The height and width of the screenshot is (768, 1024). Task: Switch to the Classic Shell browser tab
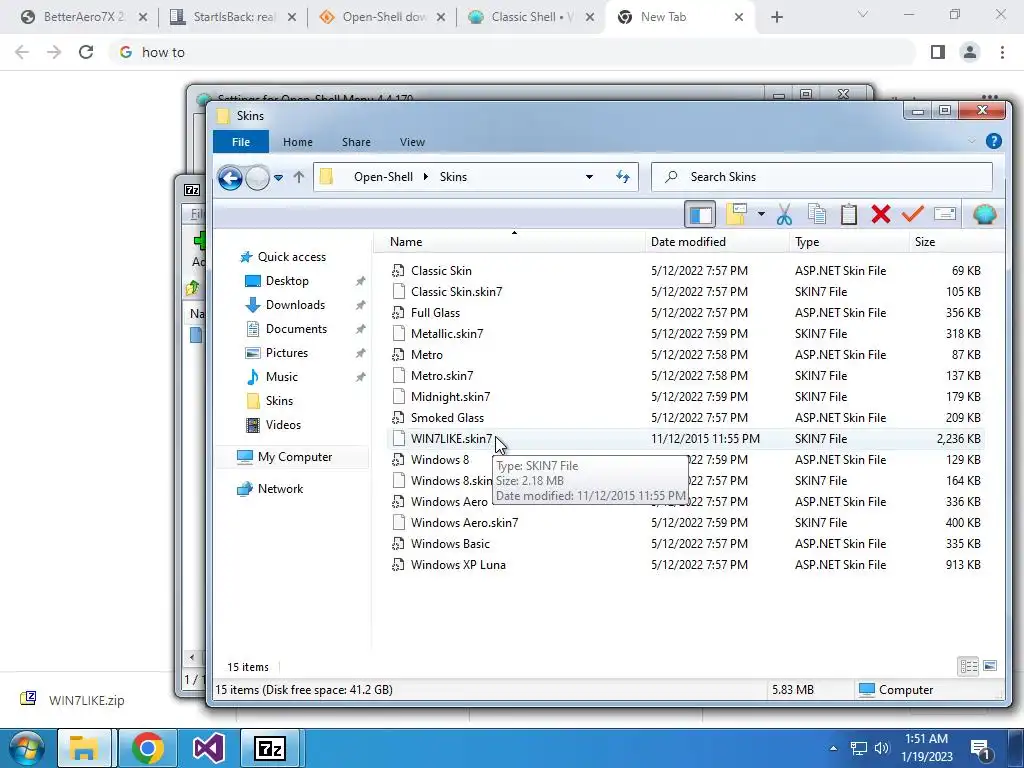pyautogui.click(x=532, y=17)
